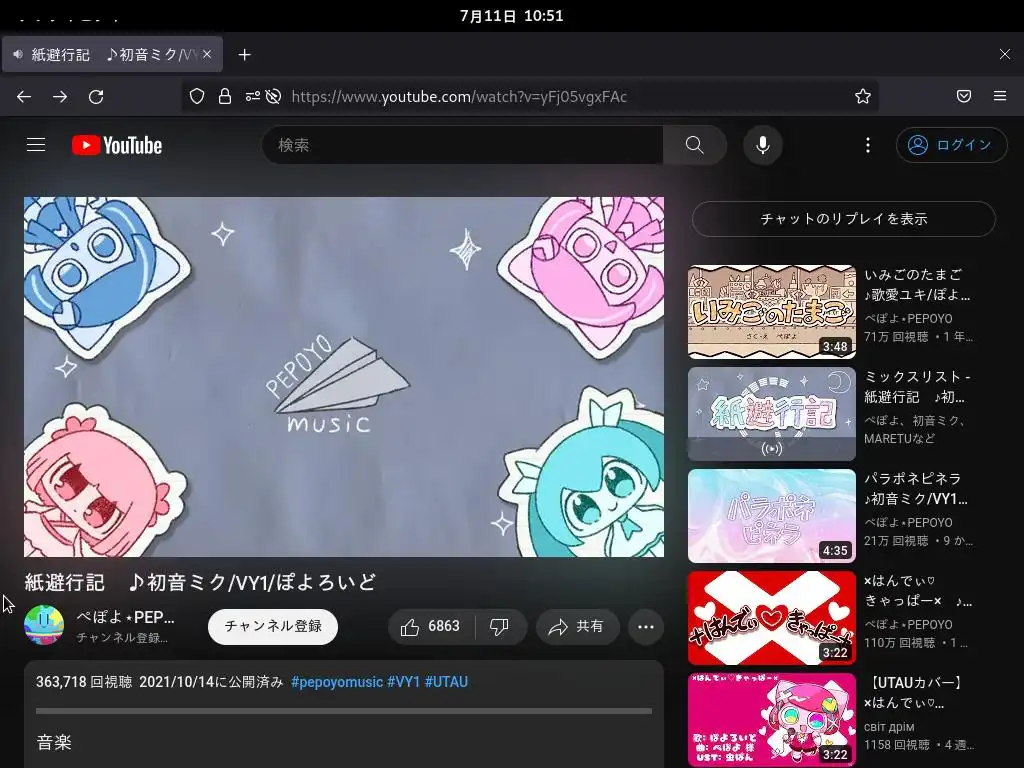This screenshot has width=1024, height=768.
Task: Click the #pepoyomusic hashtag
Action: (337, 682)
